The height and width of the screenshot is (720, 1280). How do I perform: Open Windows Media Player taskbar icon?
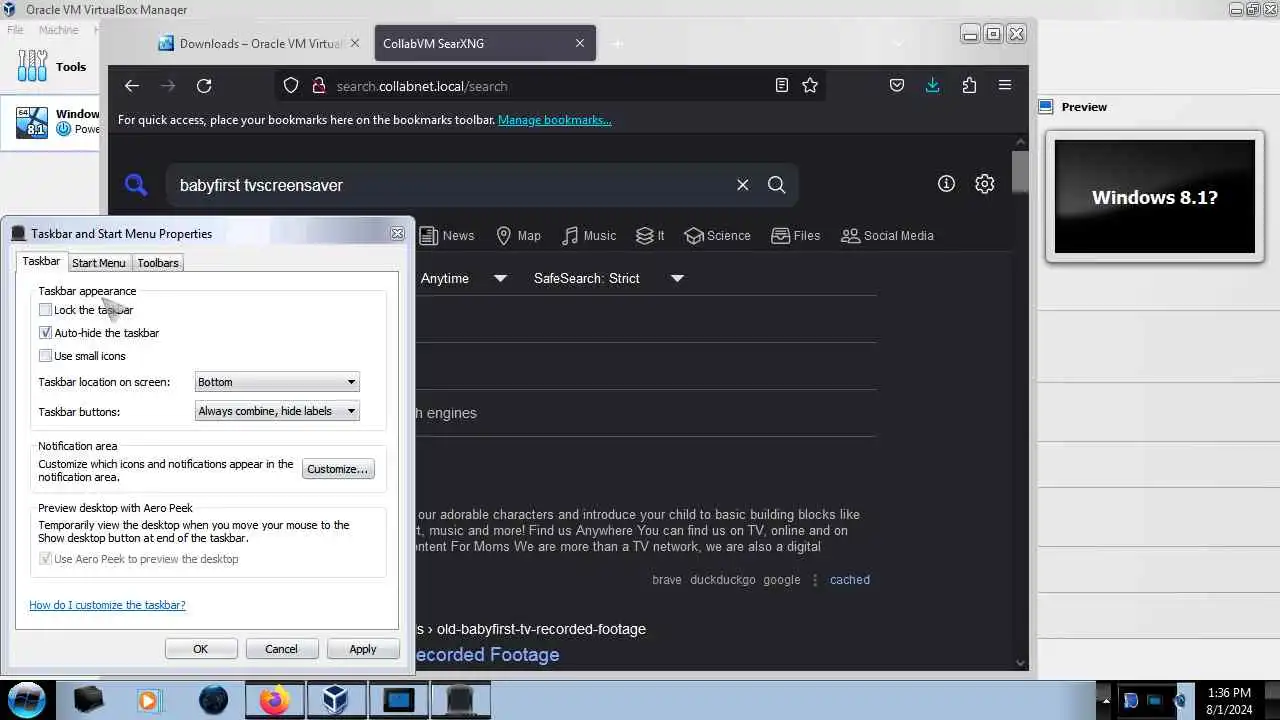coord(148,700)
